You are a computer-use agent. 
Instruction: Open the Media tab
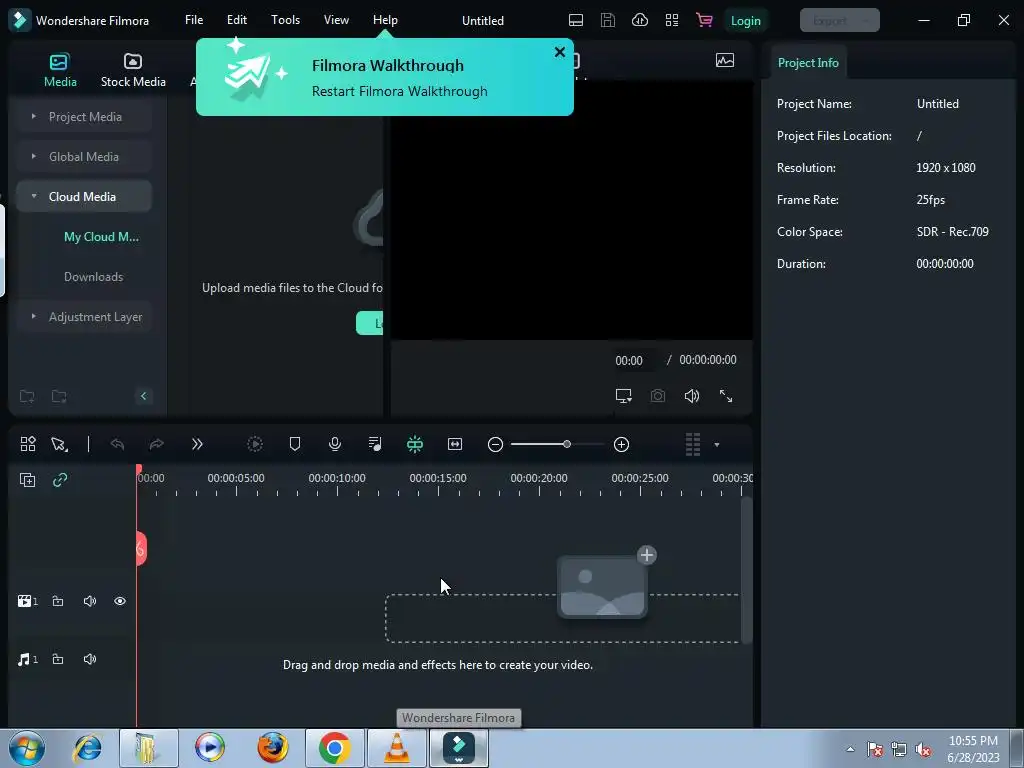click(60, 71)
